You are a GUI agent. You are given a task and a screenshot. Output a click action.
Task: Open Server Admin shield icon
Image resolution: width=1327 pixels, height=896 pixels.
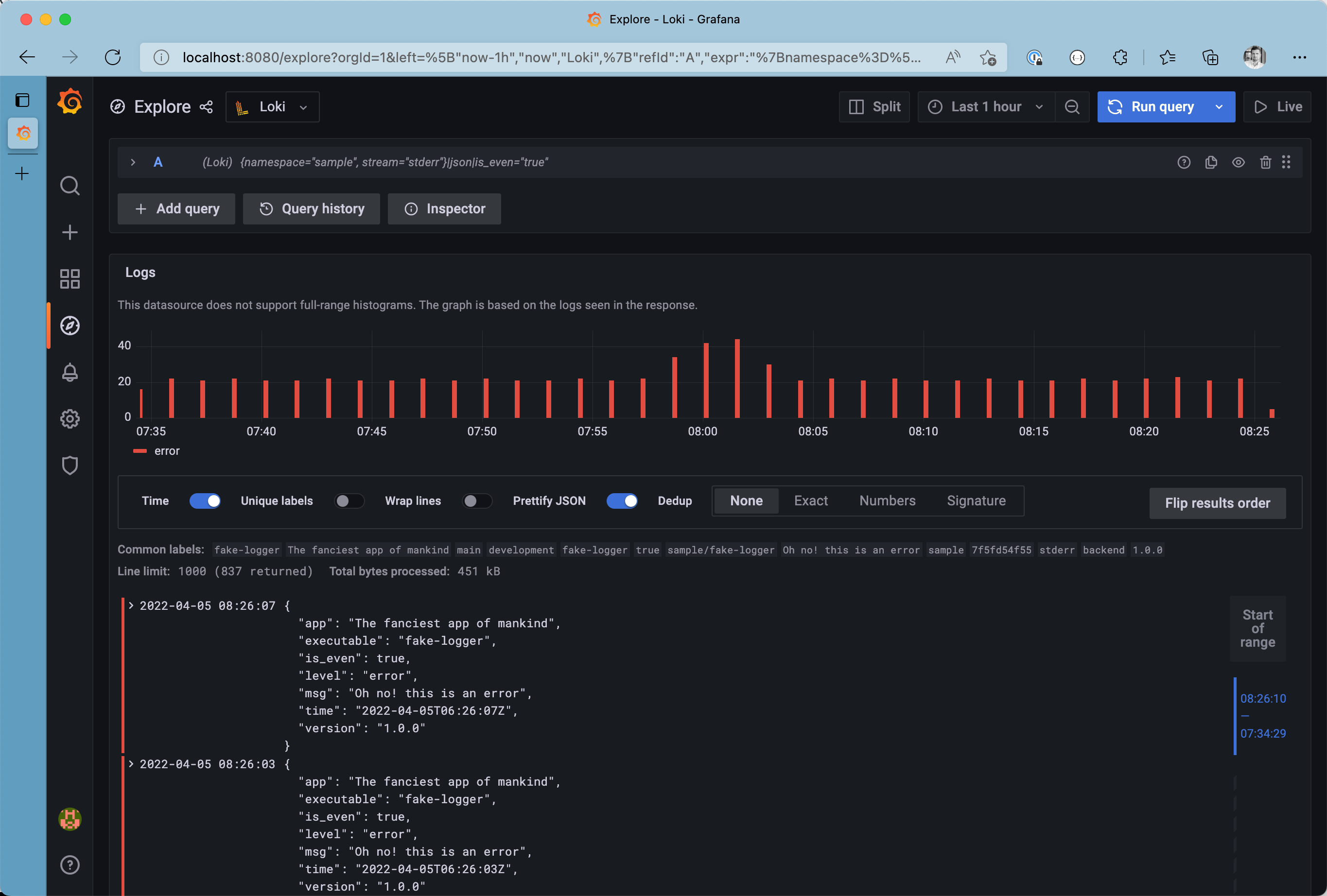pyautogui.click(x=70, y=465)
